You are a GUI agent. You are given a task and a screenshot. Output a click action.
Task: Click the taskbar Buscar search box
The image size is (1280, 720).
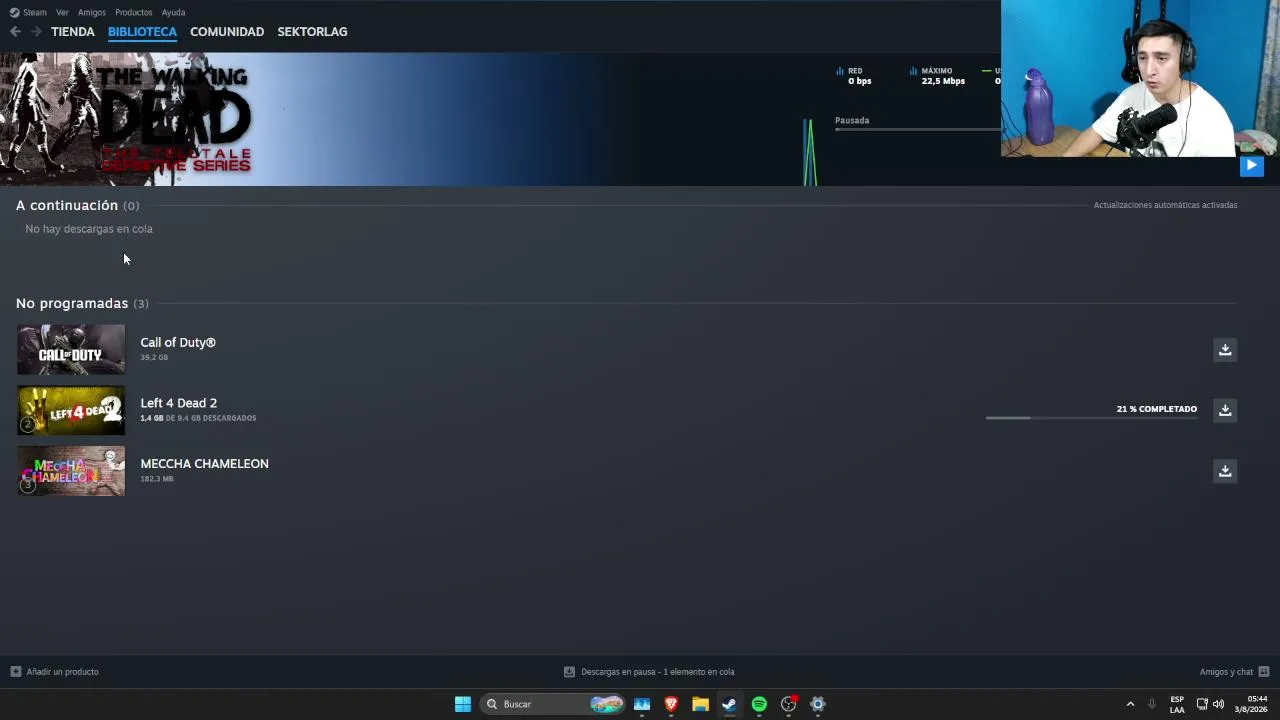pos(552,704)
